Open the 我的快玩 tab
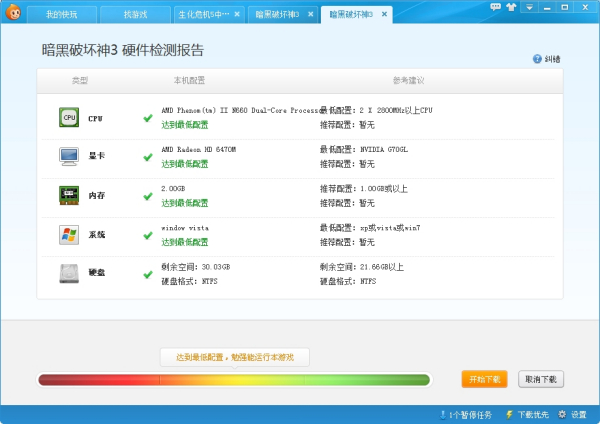The width and height of the screenshot is (600, 424). (x=62, y=15)
